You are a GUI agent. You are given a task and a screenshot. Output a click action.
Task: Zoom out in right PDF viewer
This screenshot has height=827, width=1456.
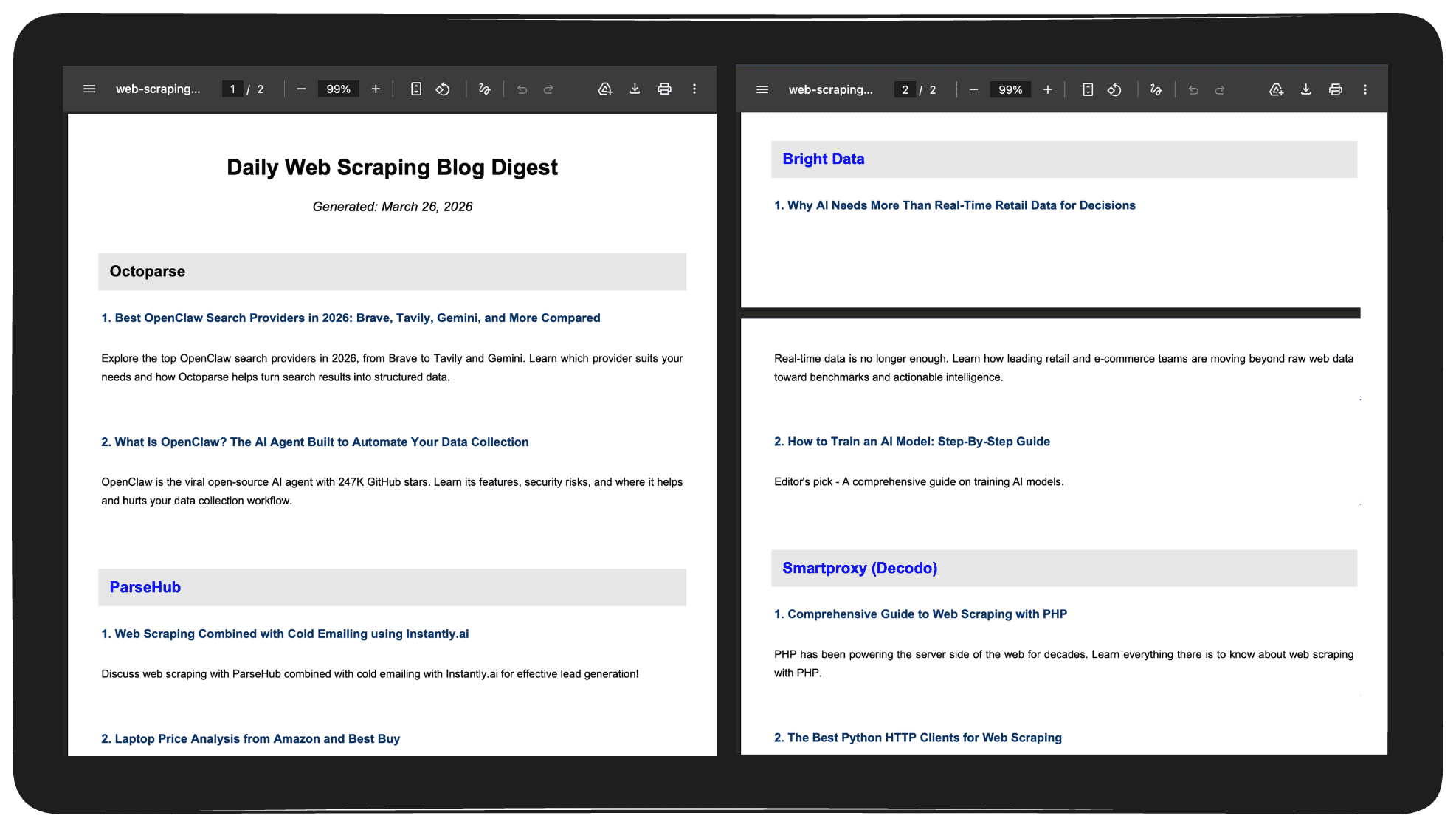[973, 89]
